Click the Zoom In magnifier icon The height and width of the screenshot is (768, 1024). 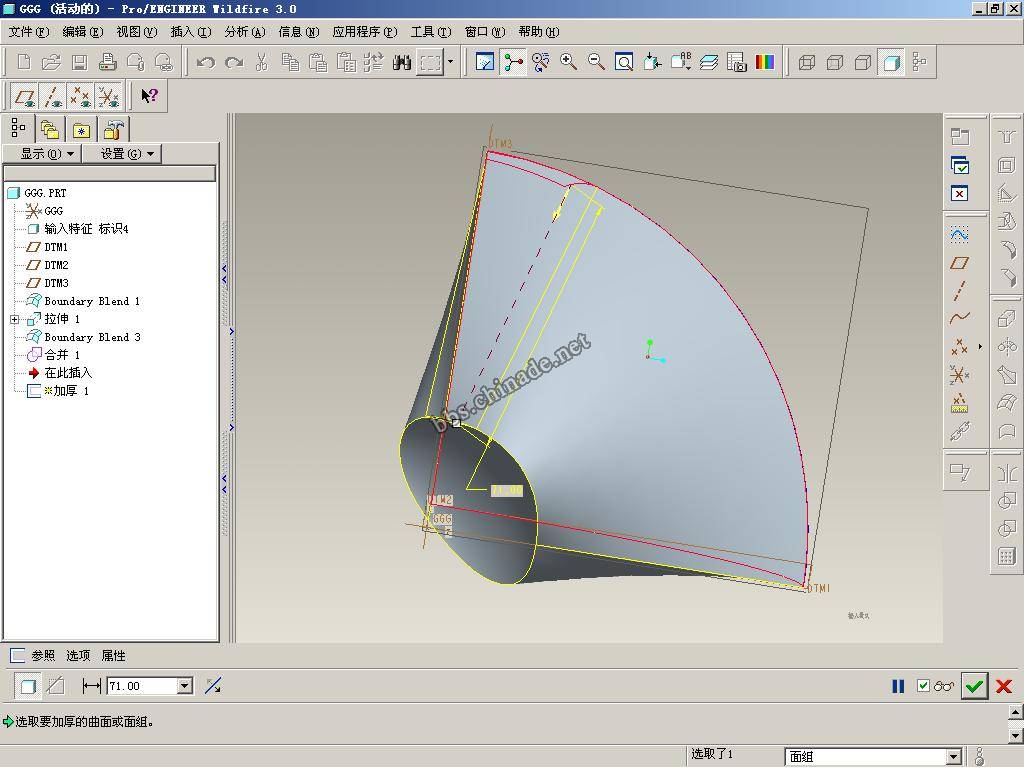(569, 62)
